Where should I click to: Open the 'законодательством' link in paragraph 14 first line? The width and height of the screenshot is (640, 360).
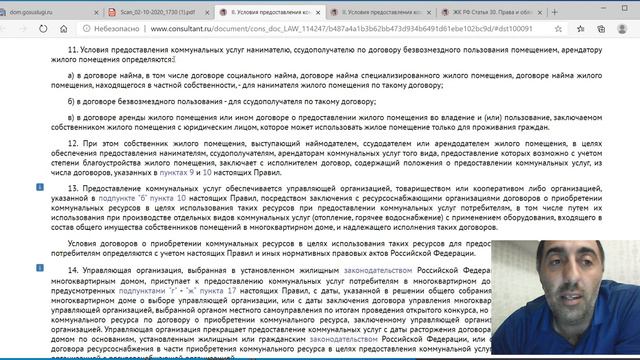(x=378, y=270)
